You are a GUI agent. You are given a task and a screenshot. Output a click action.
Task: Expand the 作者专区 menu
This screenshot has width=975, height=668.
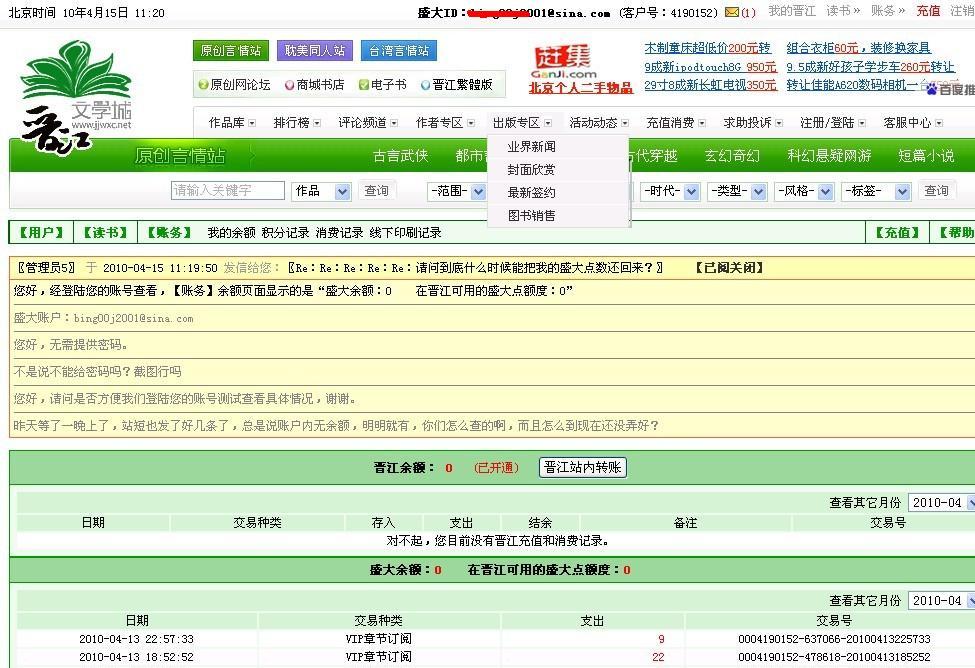click(x=445, y=123)
